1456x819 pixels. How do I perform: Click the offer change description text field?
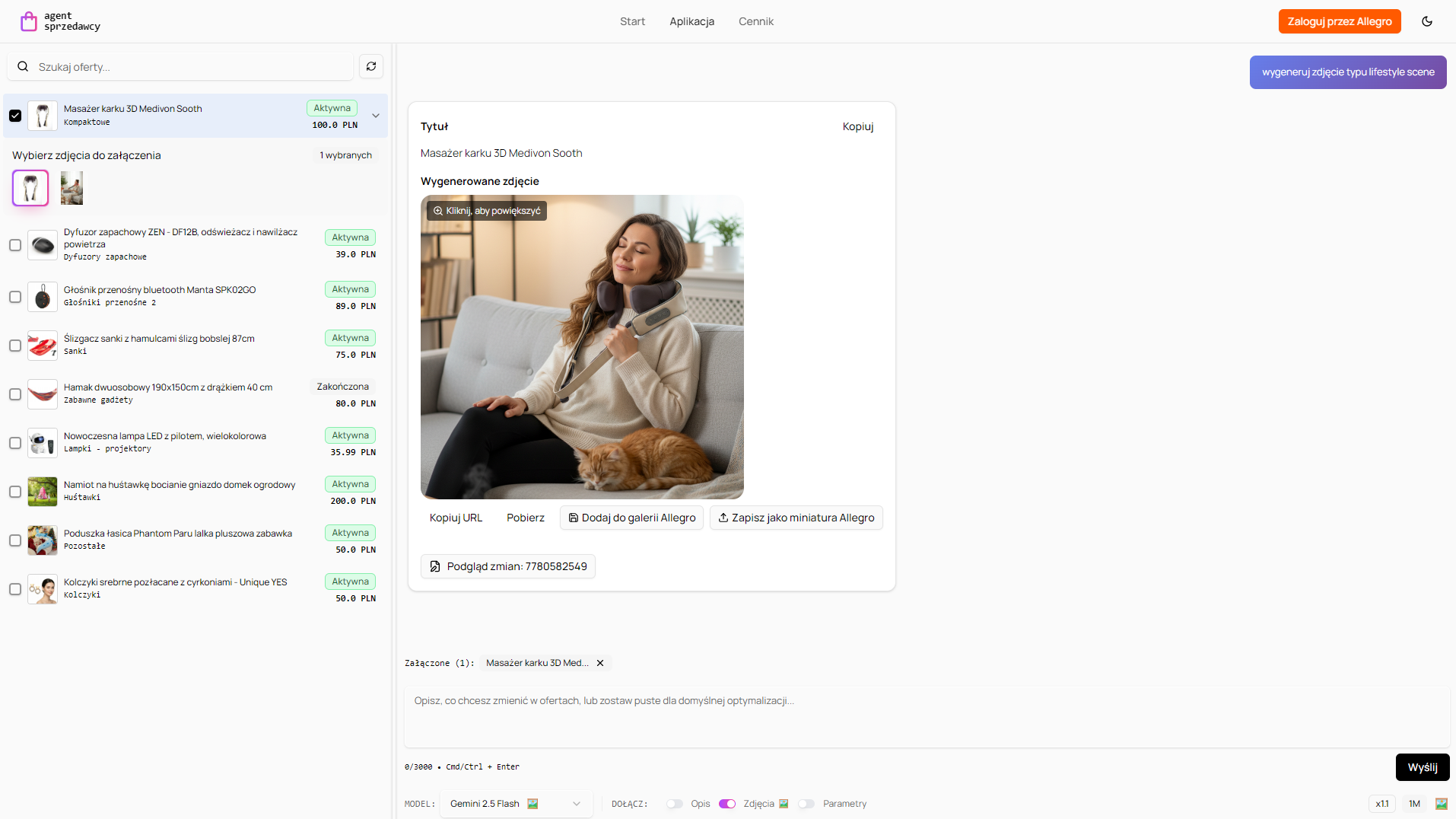pyautogui.click(x=926, y=716)
